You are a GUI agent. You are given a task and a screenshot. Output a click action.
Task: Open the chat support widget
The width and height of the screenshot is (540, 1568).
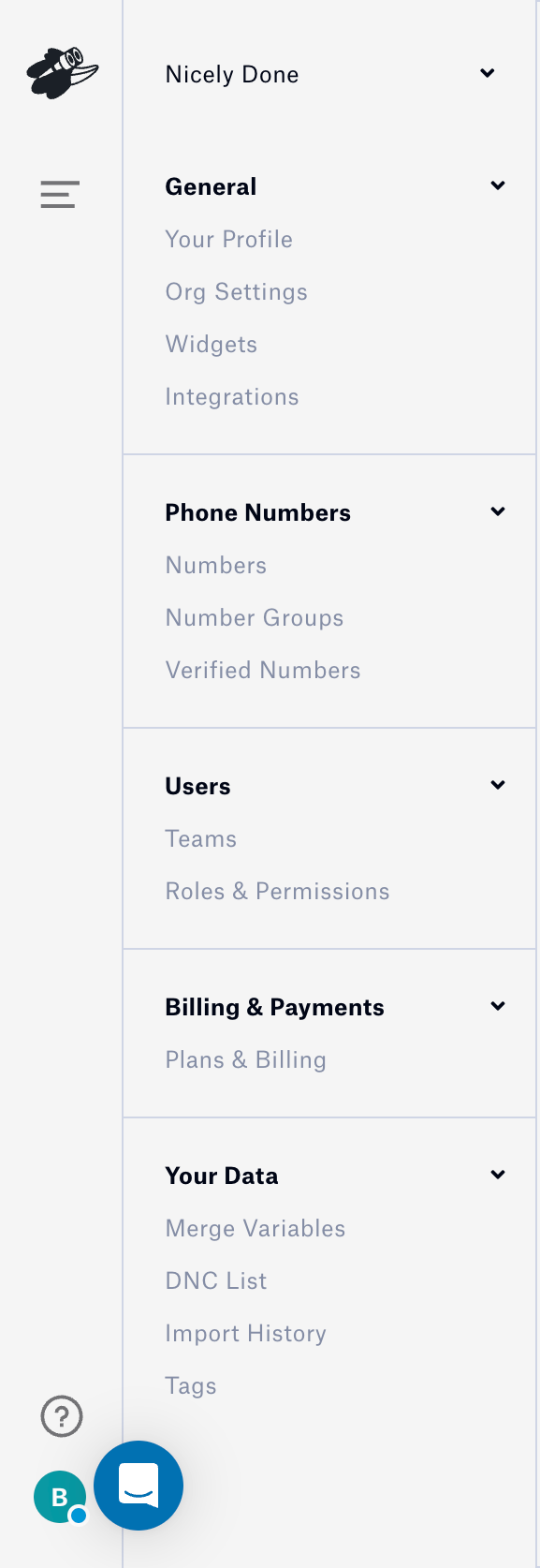coord(138,1486)
